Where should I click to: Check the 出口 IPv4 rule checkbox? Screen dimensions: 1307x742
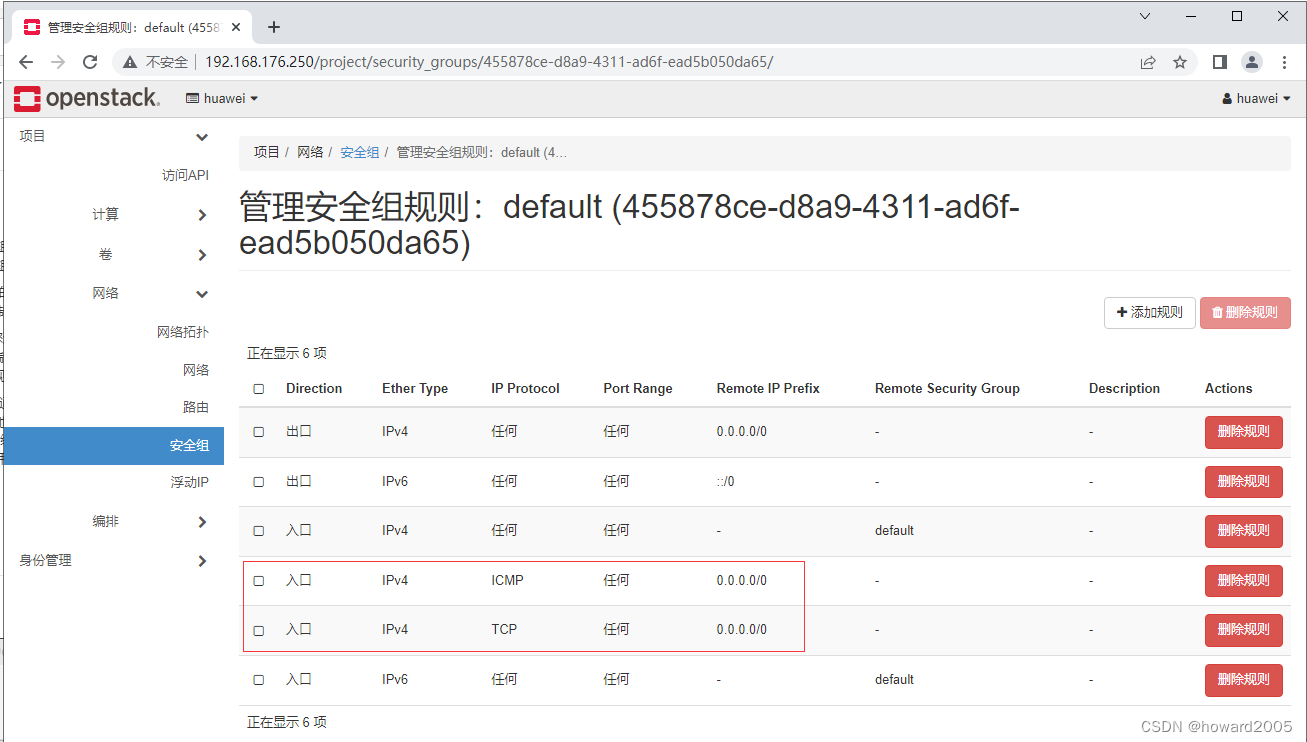click(x=259, y=432)
